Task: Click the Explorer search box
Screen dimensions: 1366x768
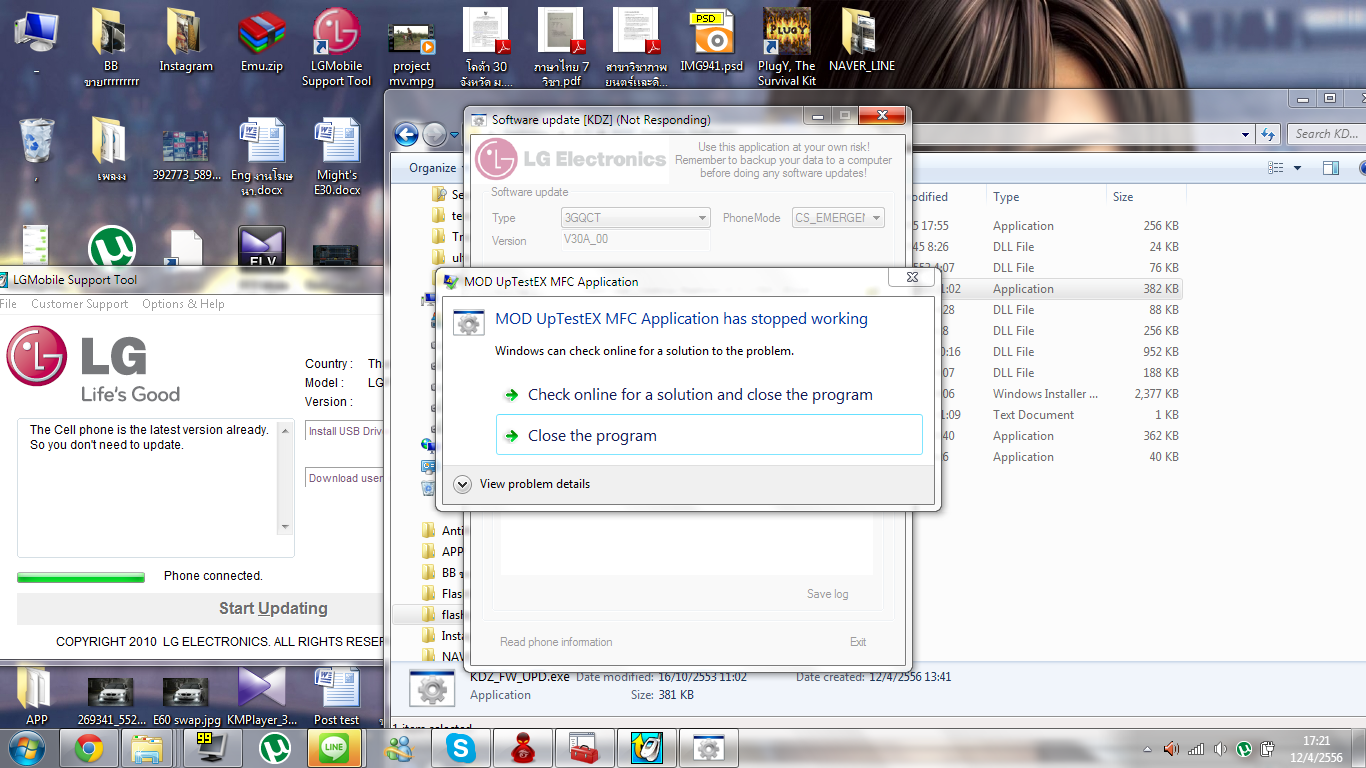Action: tap(1326, 134)
